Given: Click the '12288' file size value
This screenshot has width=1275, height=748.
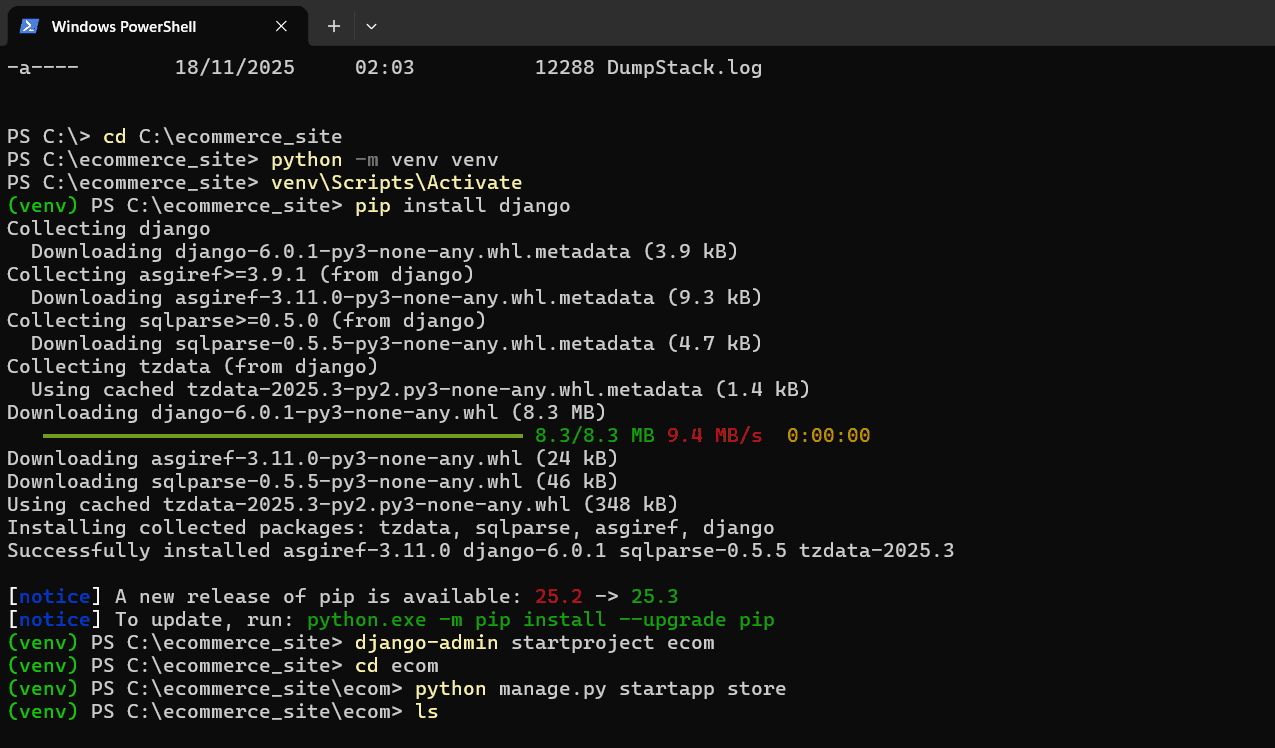Looking at the screenshot, I should pos(565,68).
